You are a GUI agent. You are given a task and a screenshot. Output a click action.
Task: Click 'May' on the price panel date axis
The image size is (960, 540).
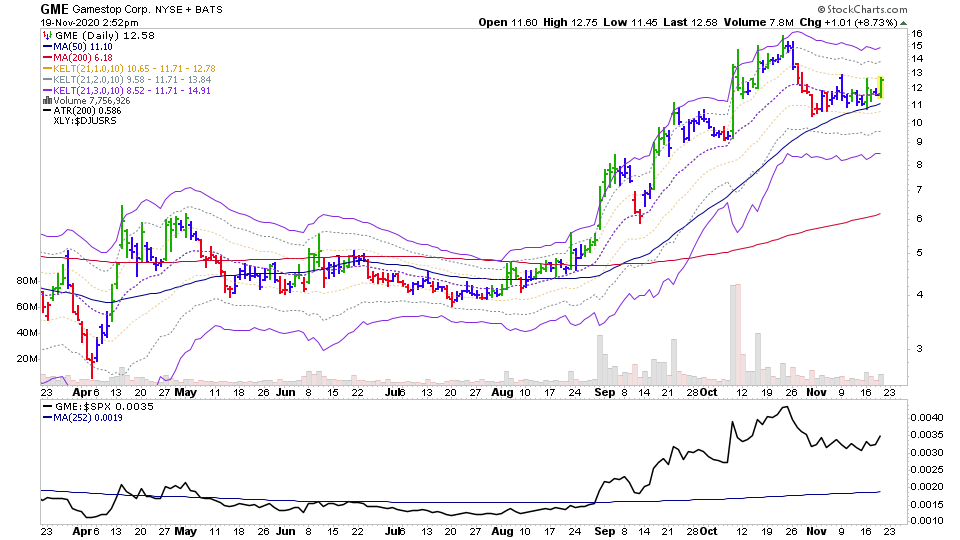tap(186, 392)
